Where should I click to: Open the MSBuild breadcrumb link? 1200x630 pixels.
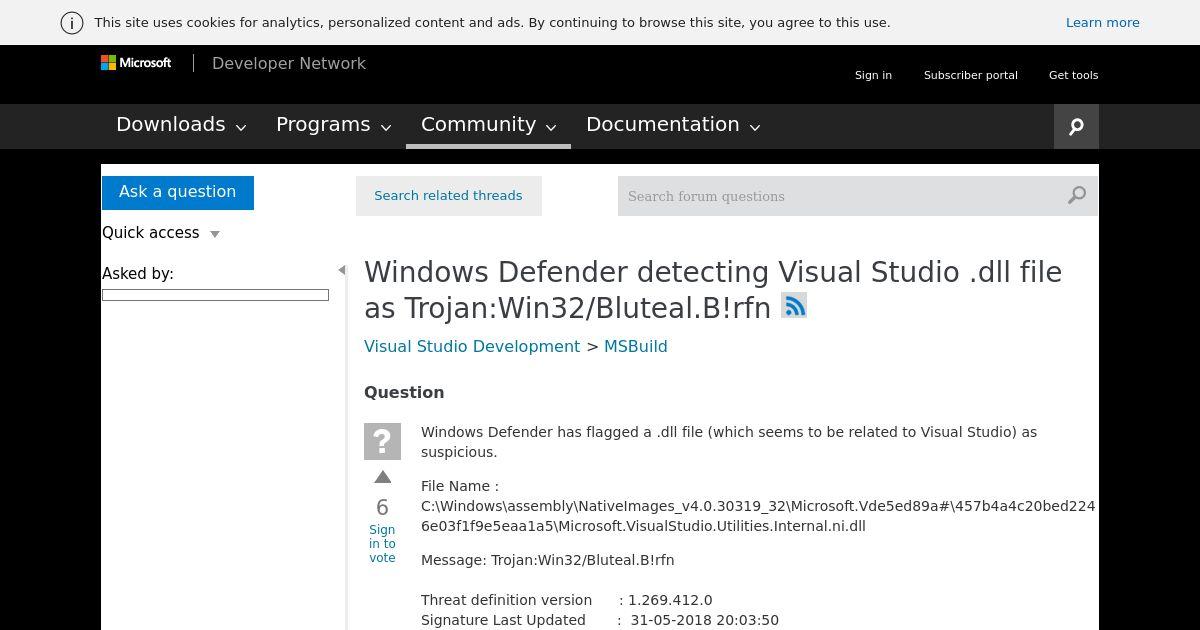coord(635,346)
